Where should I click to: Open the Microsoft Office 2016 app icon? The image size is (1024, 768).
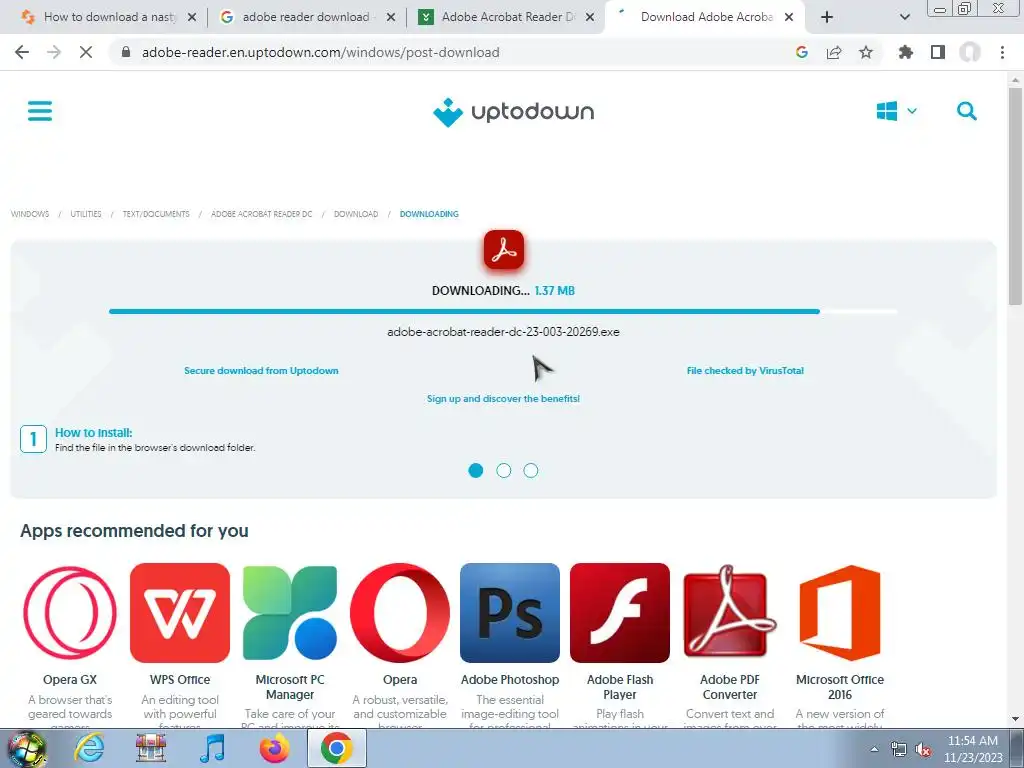(x=840, y=613)
